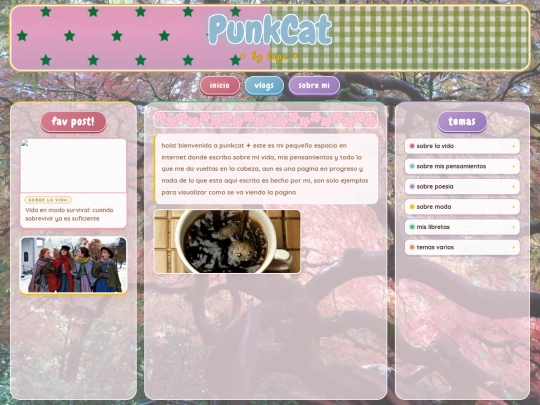Open the inicio navigation button
Image resolution: width=540 pixels, height=405 pixels.
click(x=220, y=85)
